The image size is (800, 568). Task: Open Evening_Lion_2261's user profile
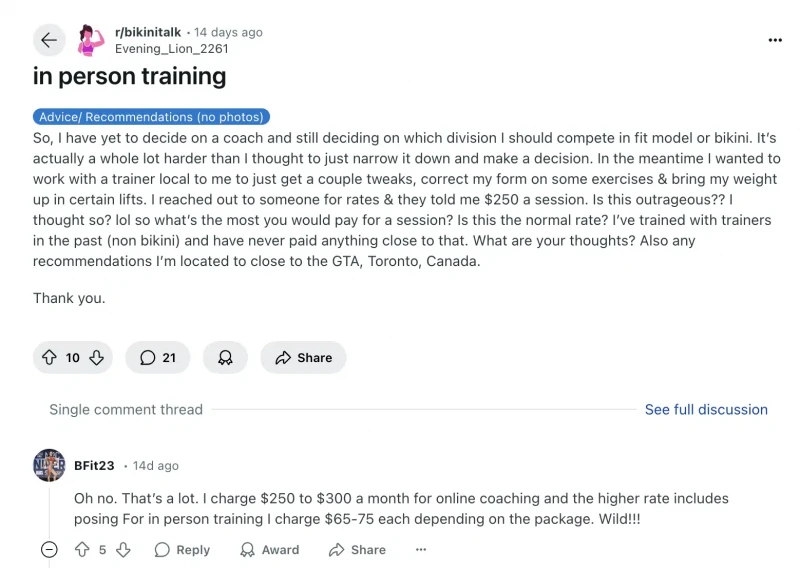(171, 48)
